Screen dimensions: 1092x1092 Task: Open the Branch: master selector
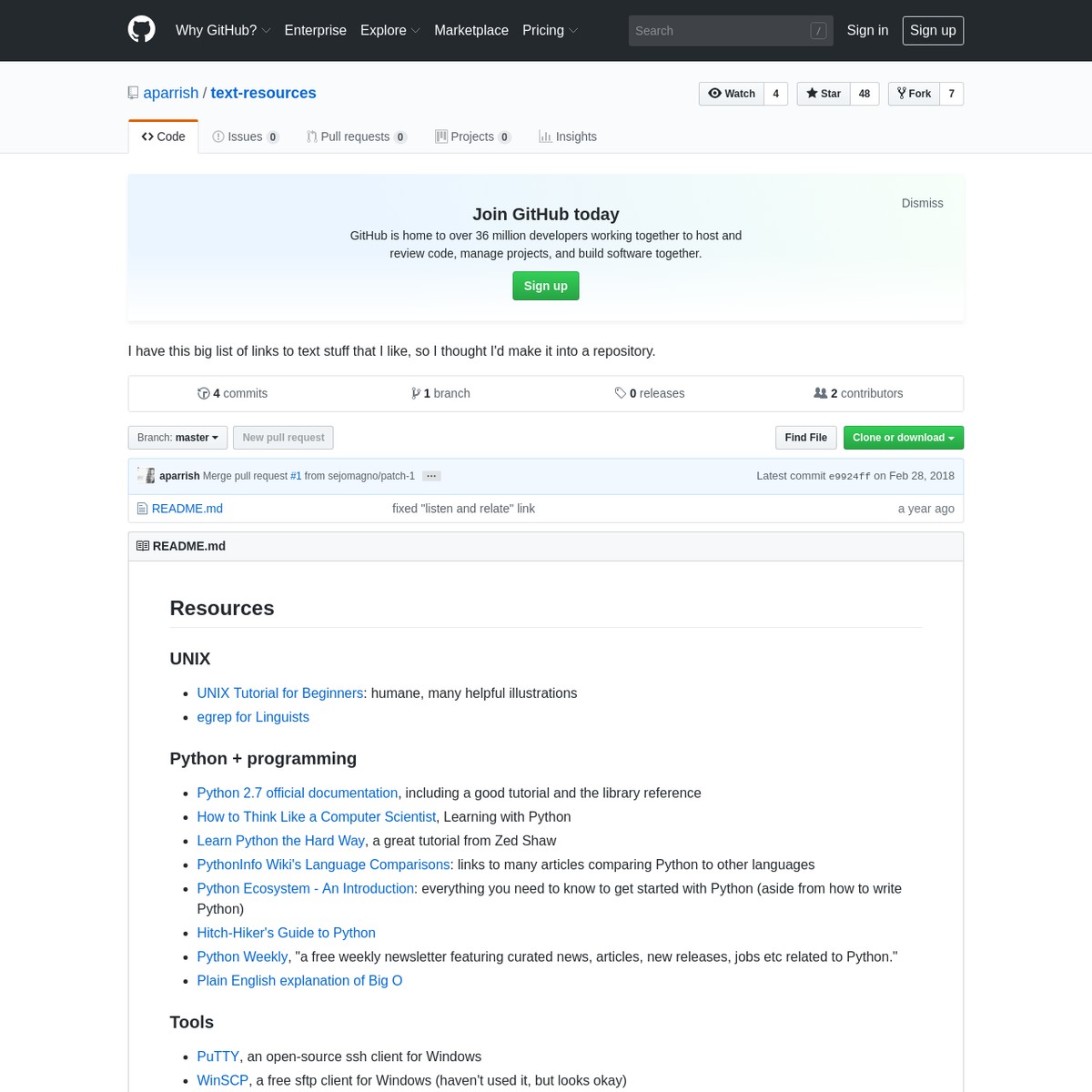(177, 438)
